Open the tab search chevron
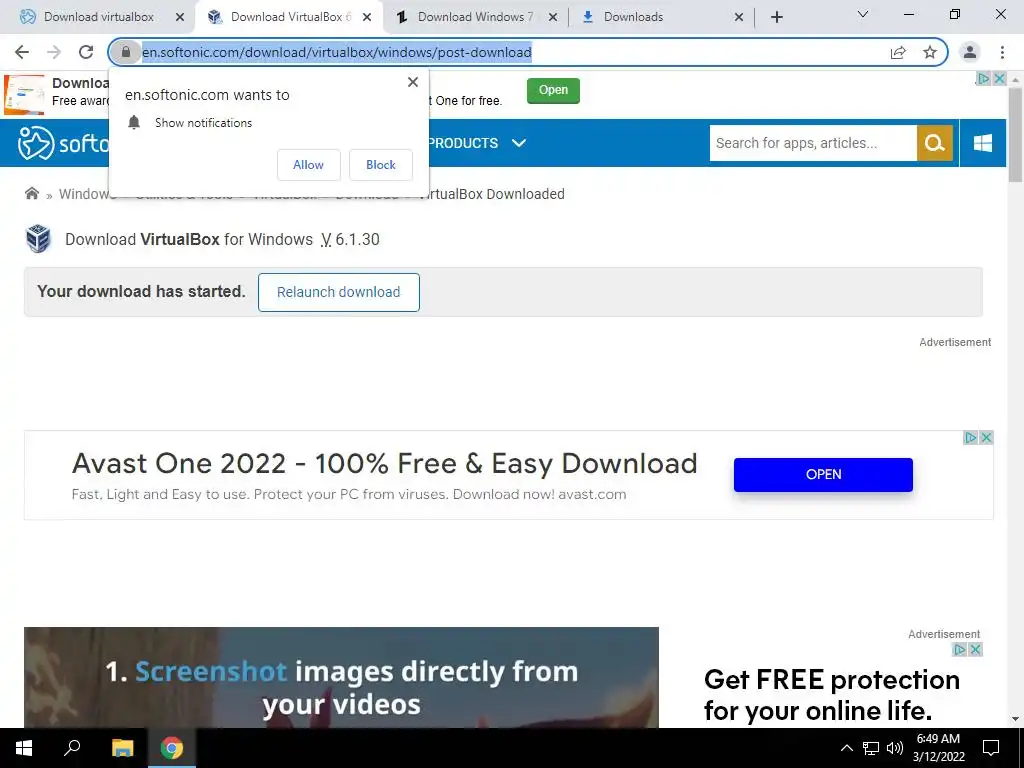Screen dimensions: 1024x768 click(863, 14)
